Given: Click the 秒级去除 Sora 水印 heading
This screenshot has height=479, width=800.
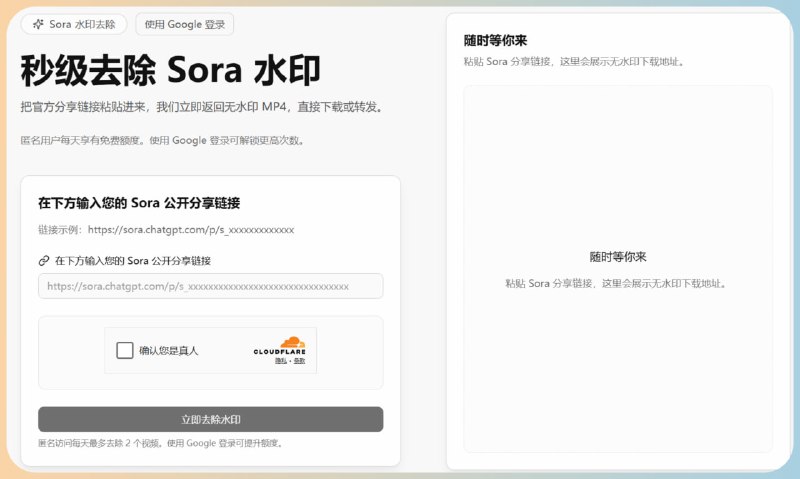Looking at the screenshot, I should (170, 70).
